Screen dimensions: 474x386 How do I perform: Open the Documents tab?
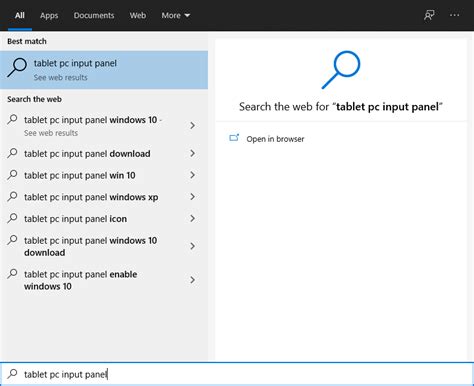pyautogui.click(x=94, y=15)
